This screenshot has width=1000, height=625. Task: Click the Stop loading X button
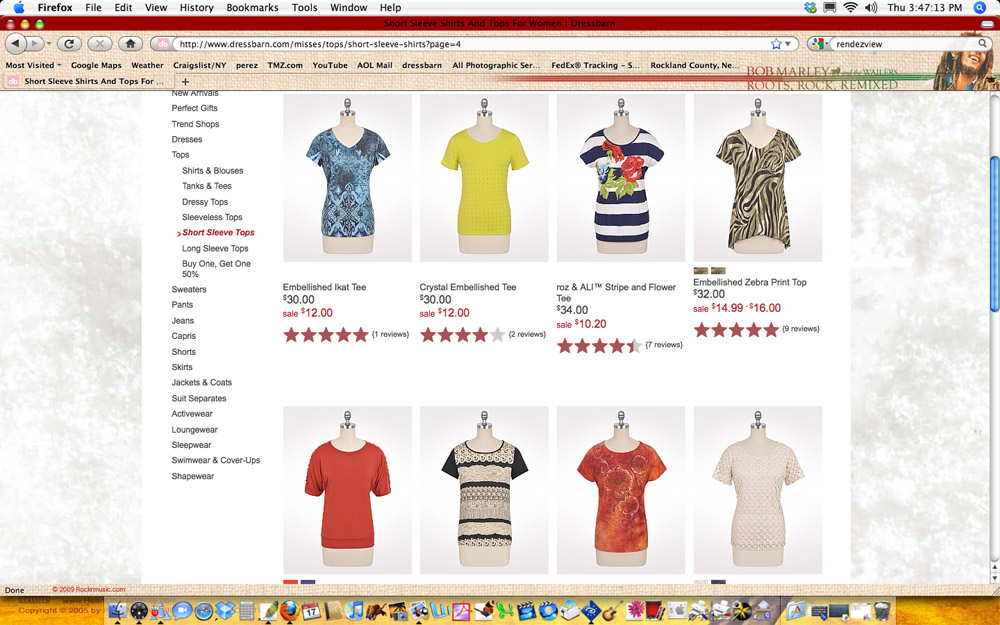tap(99, 43)
